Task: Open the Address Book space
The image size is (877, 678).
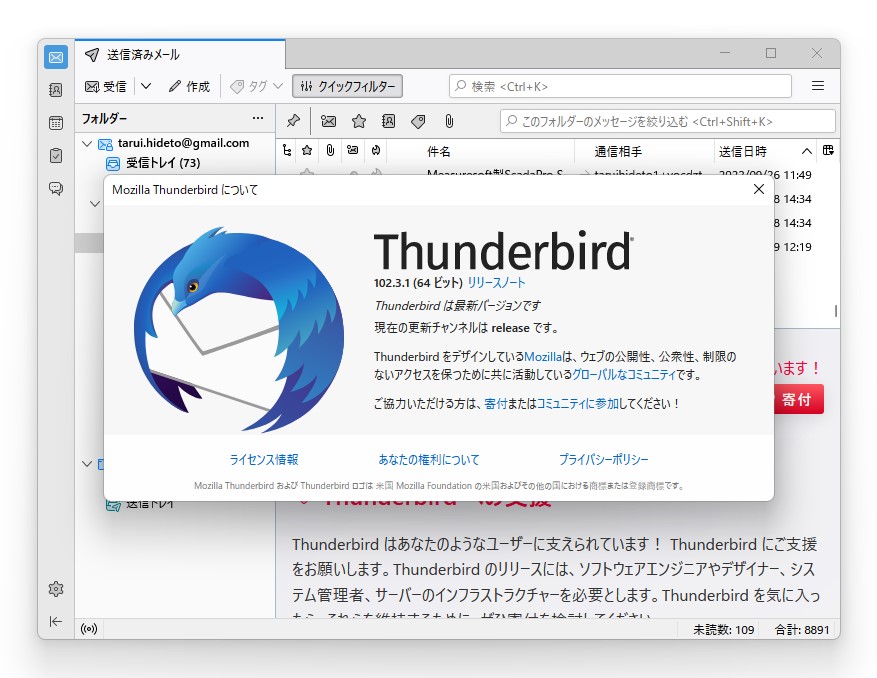Action: coord(55,90)
